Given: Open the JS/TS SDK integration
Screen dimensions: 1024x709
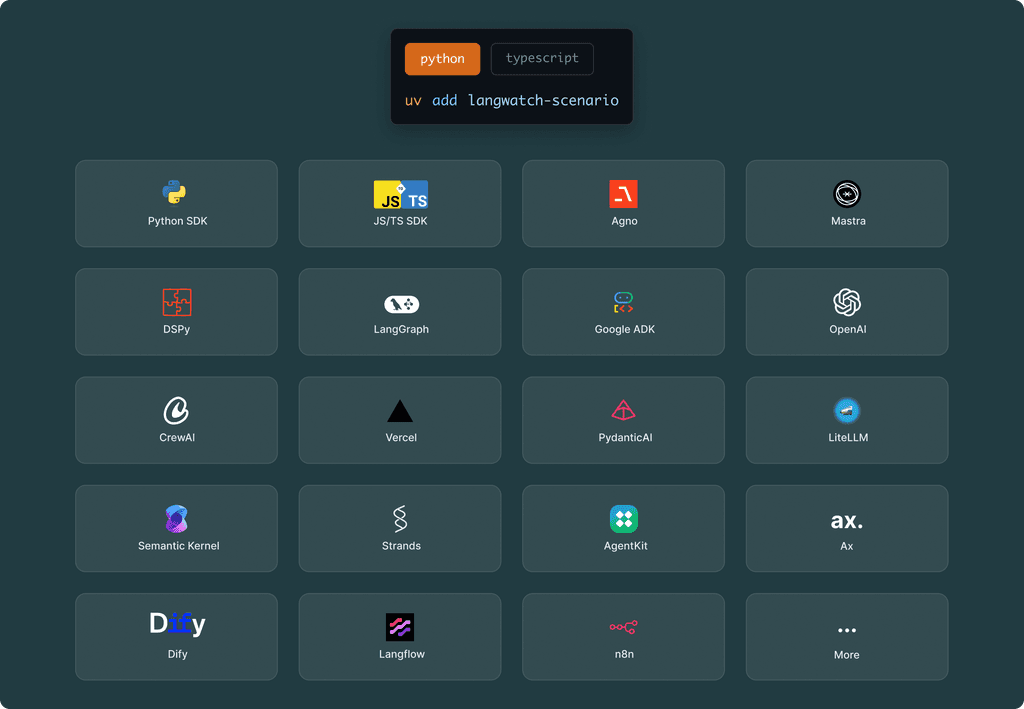Looking at the screenshot, I should (400, 204).
